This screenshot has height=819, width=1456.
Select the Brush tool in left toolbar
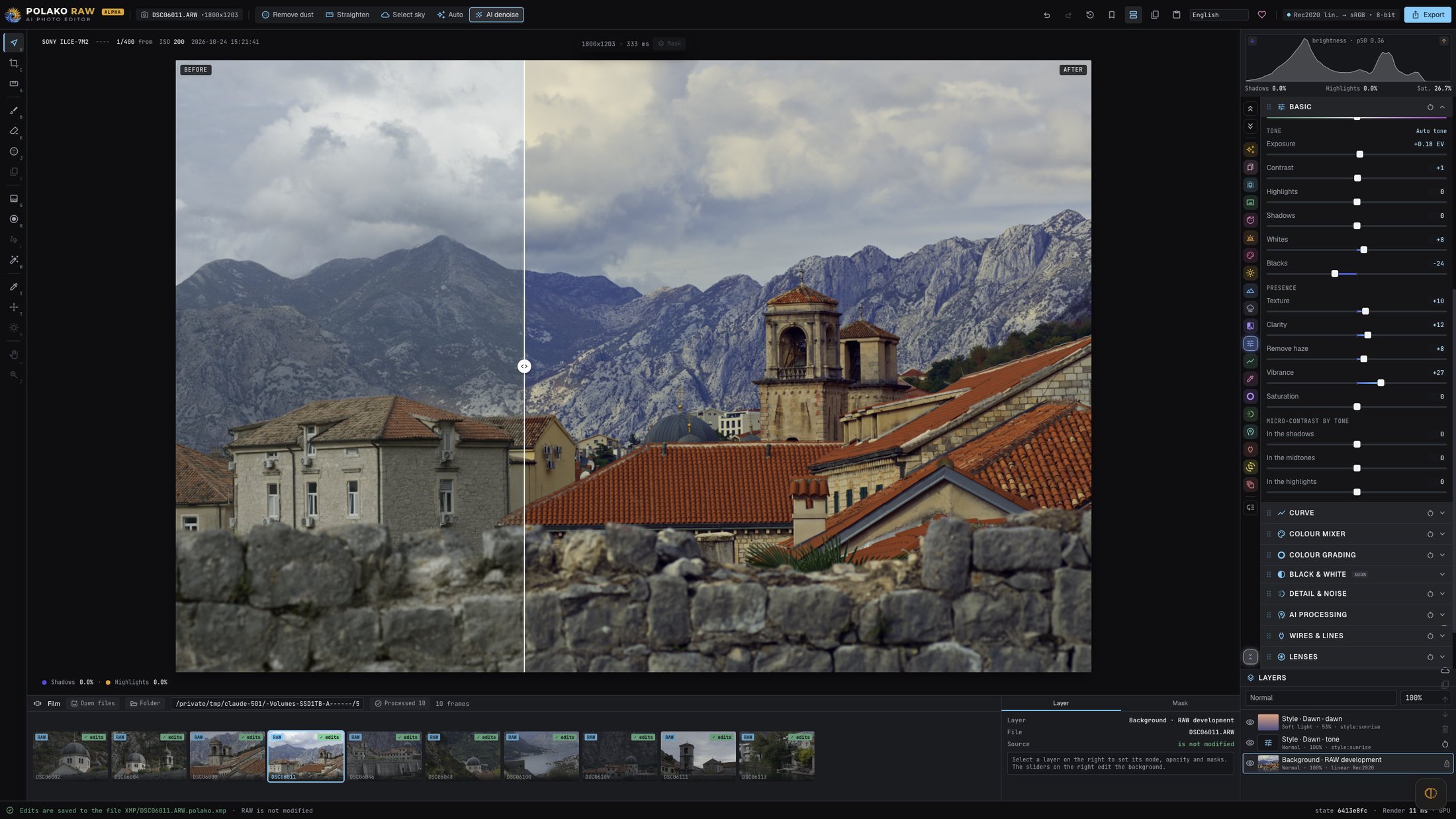[x=13, y=111]
